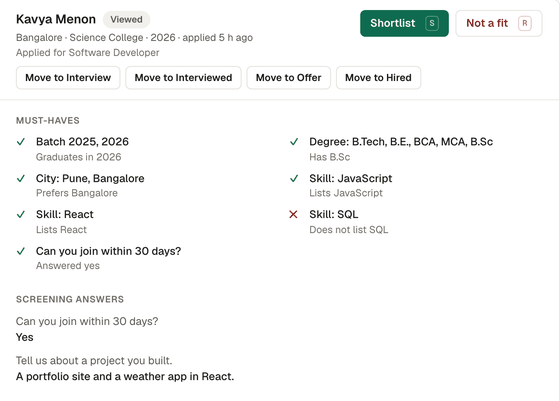Click screening question 'Can you join within 30 days?'
The height and width of the screenshot is (401, 560).
click(x=87, y=321)
